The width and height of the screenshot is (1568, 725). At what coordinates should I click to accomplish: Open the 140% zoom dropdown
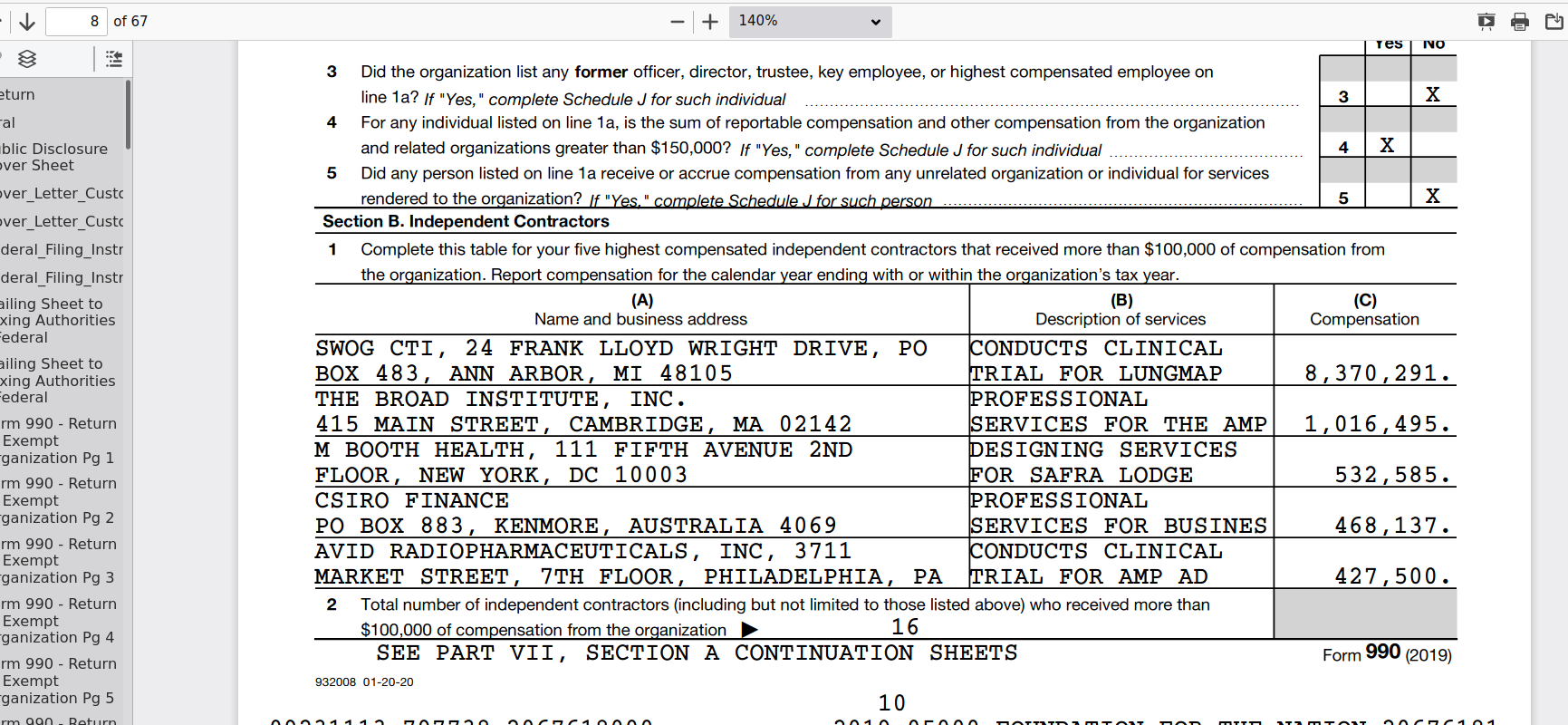[x=810, y=21]
